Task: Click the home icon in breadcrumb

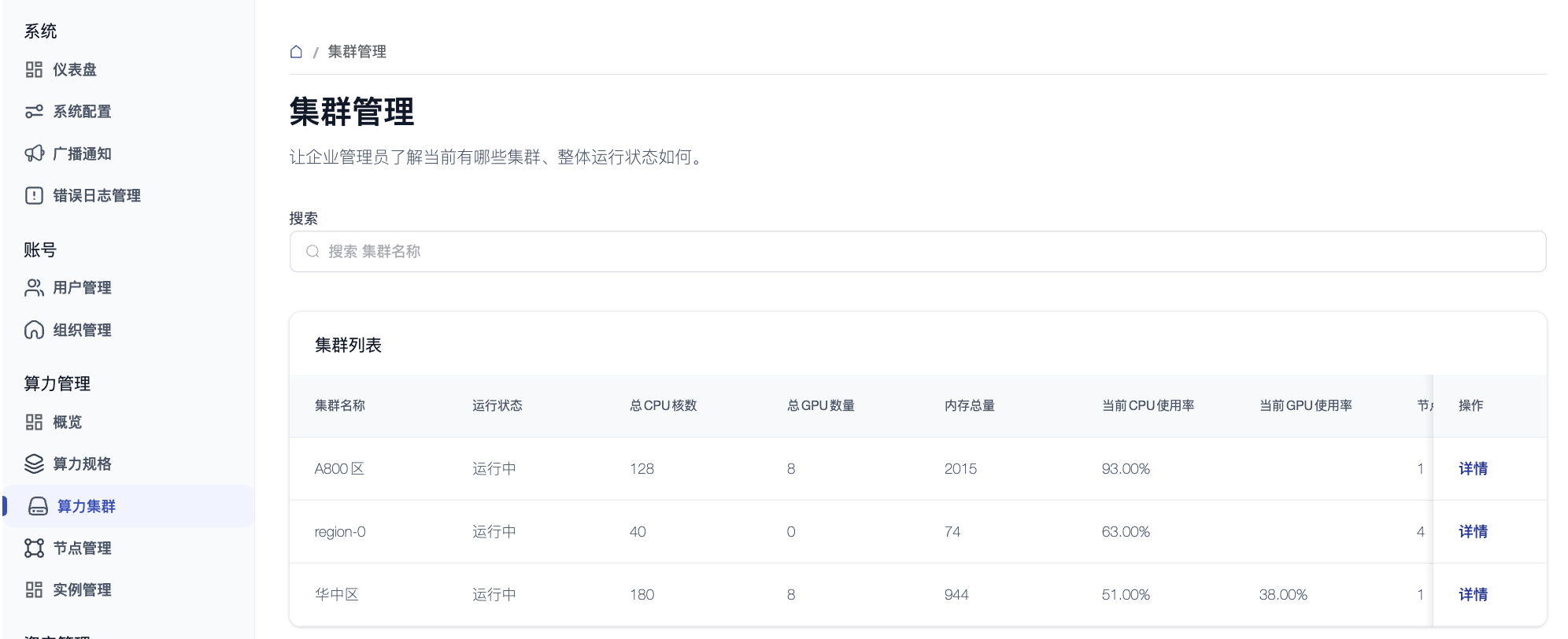Action: pos(296,52)
